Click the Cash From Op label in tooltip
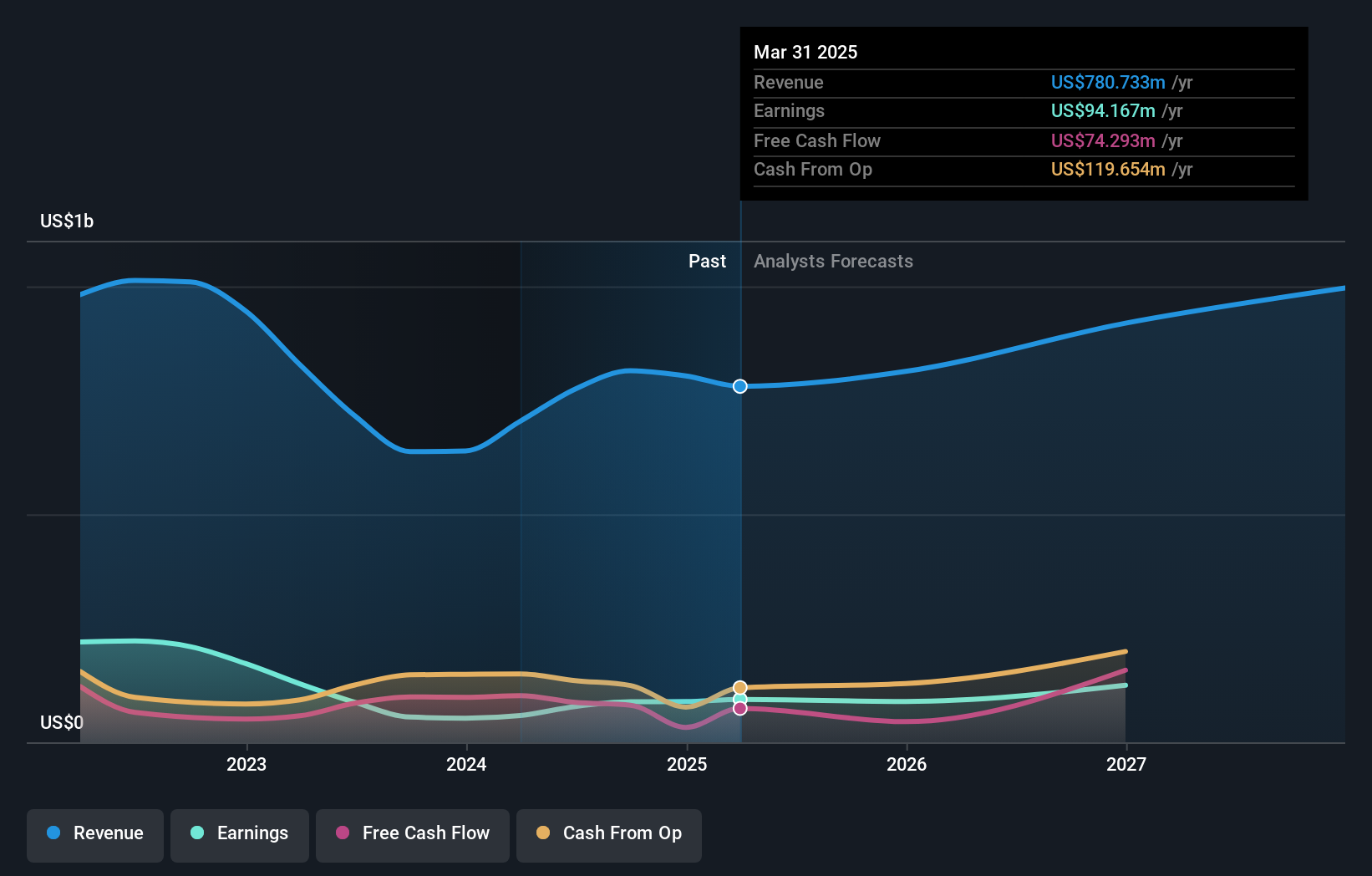The height and width of the screenshot is (876, 1372). 813,169
